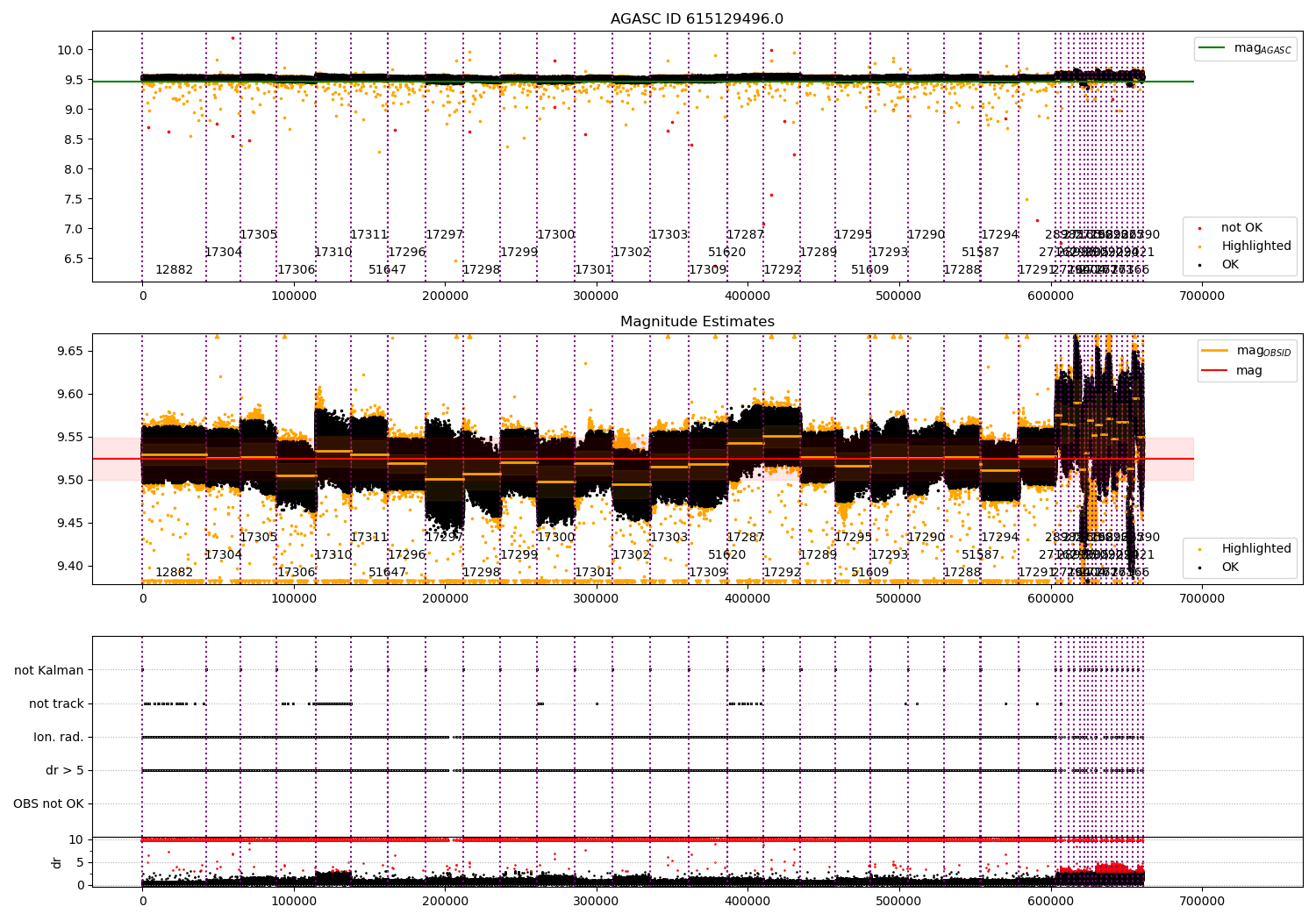Click obsid label 17302 in the top plot

coord(631,253)
